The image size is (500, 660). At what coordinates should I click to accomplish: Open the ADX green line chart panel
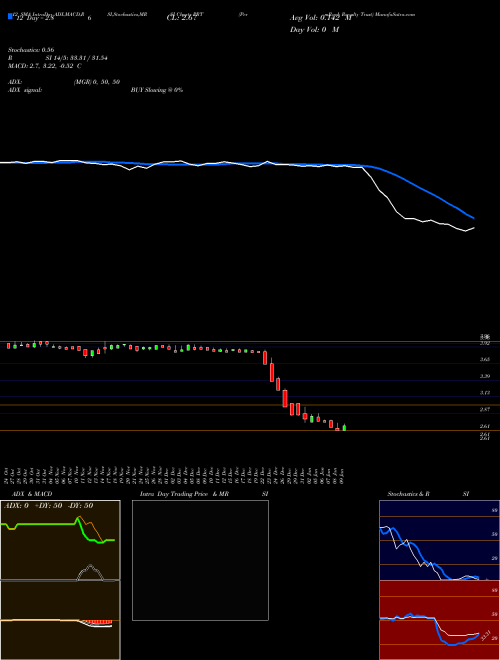pyautogui.click(x=60, y=540)
